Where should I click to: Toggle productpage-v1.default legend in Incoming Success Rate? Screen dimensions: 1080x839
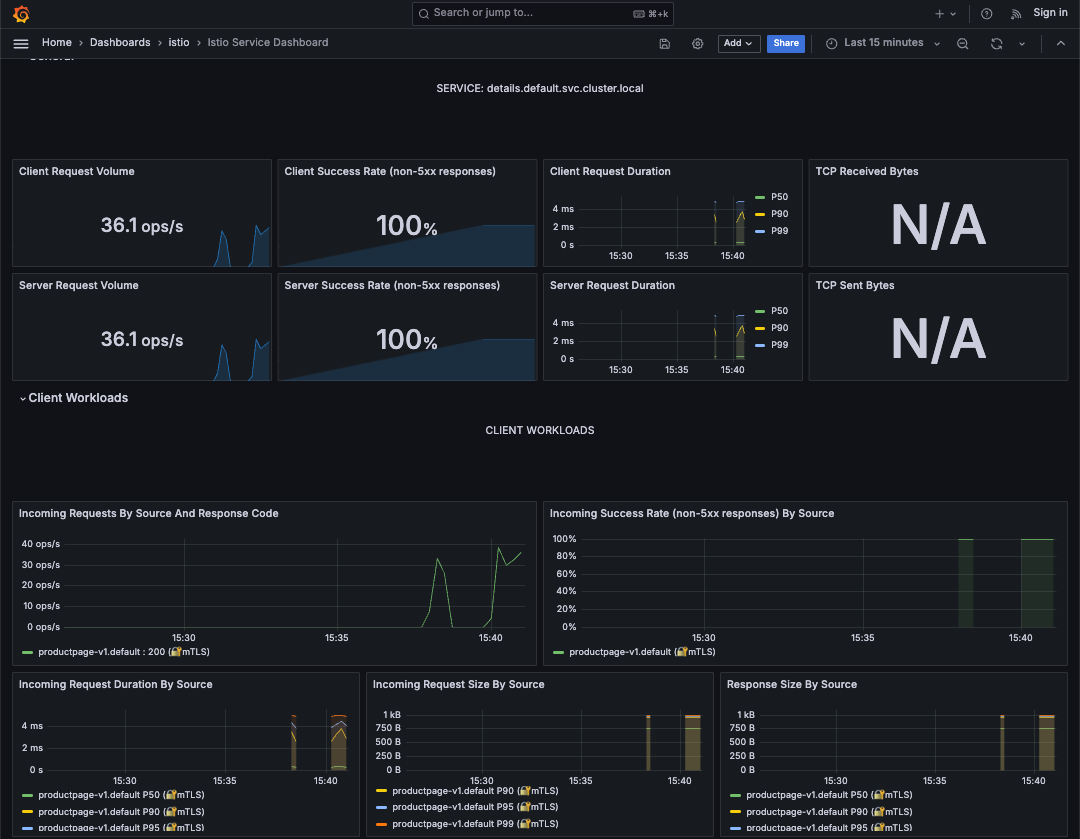click(x=642, y=652)
